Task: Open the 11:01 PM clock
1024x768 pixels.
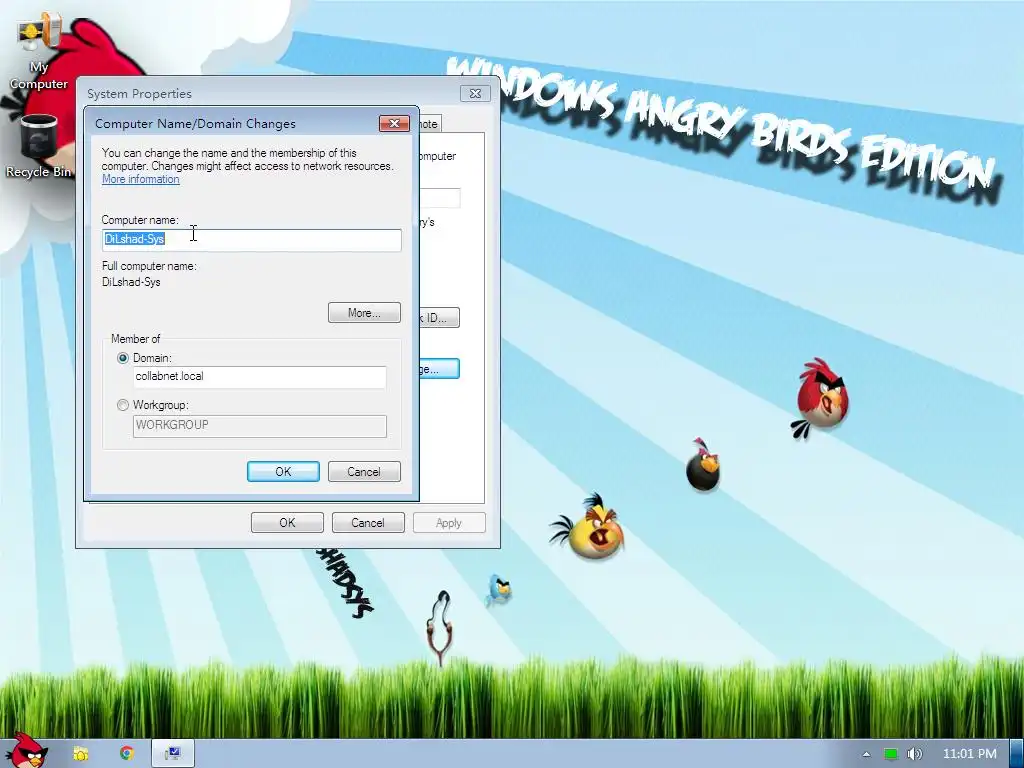Action: click(x=969, y=754)
